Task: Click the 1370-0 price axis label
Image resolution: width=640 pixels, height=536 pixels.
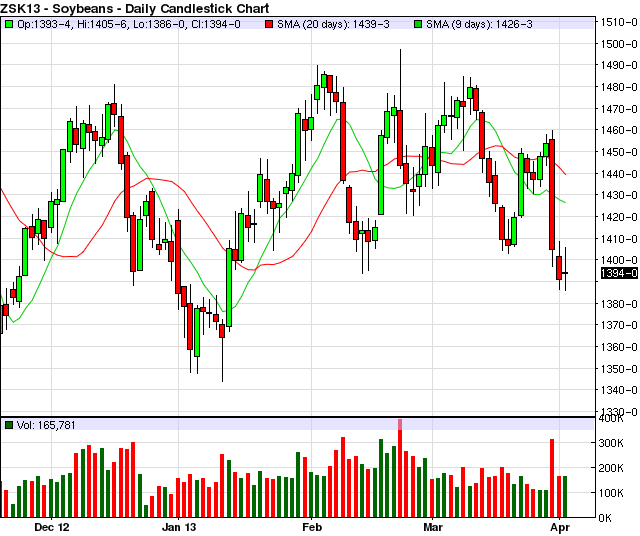Action: tap(619, 325)
